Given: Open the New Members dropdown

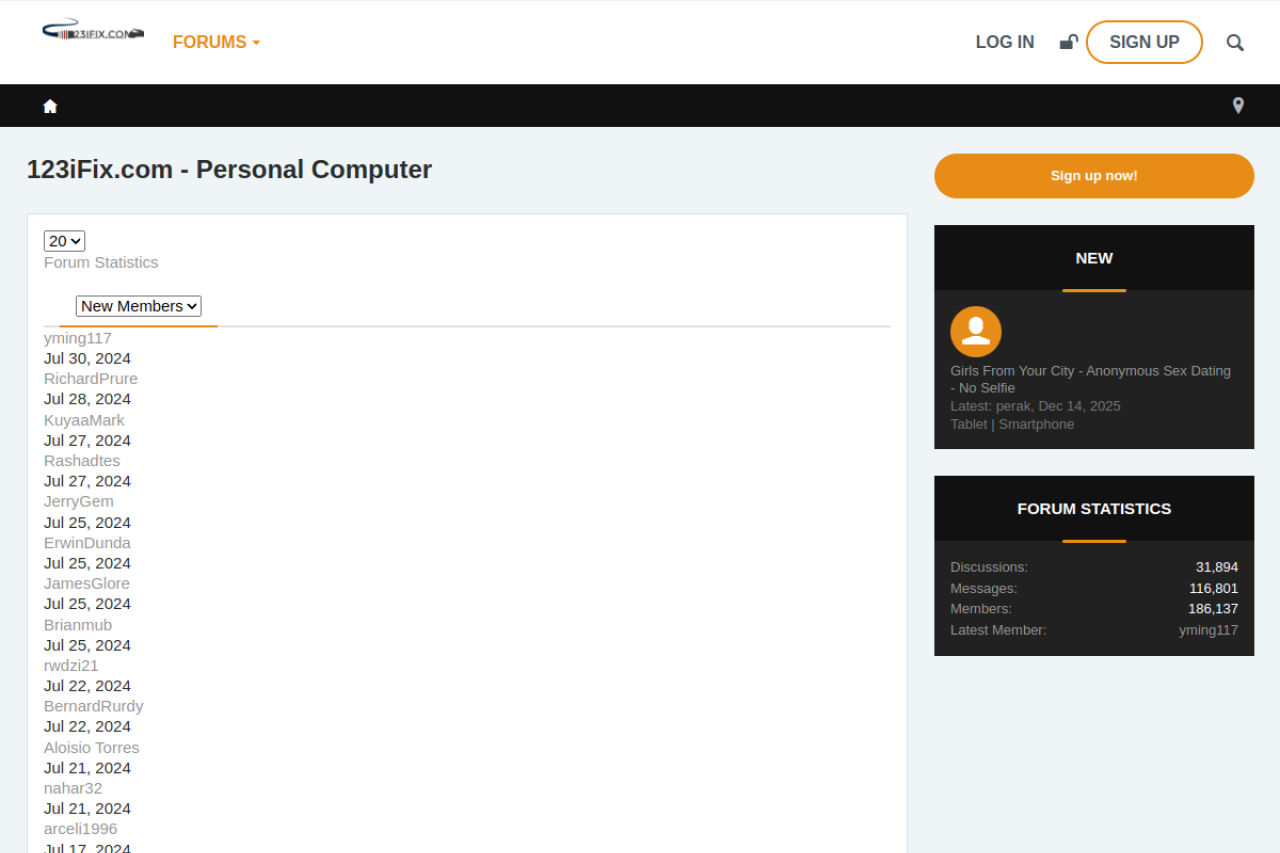Looking at the screenshot, I should click(139, 306).
